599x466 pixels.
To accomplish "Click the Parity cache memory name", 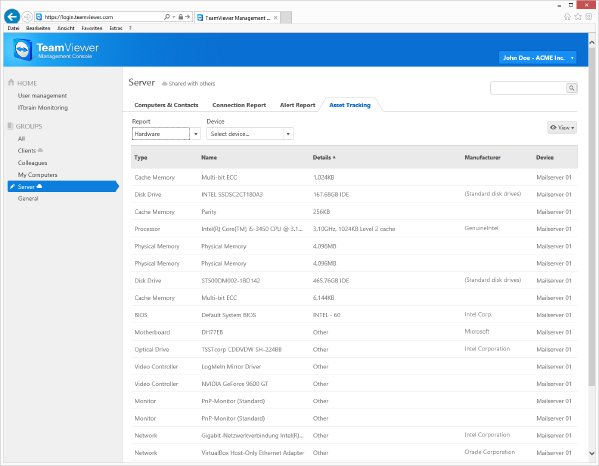I will coord(209,212).
